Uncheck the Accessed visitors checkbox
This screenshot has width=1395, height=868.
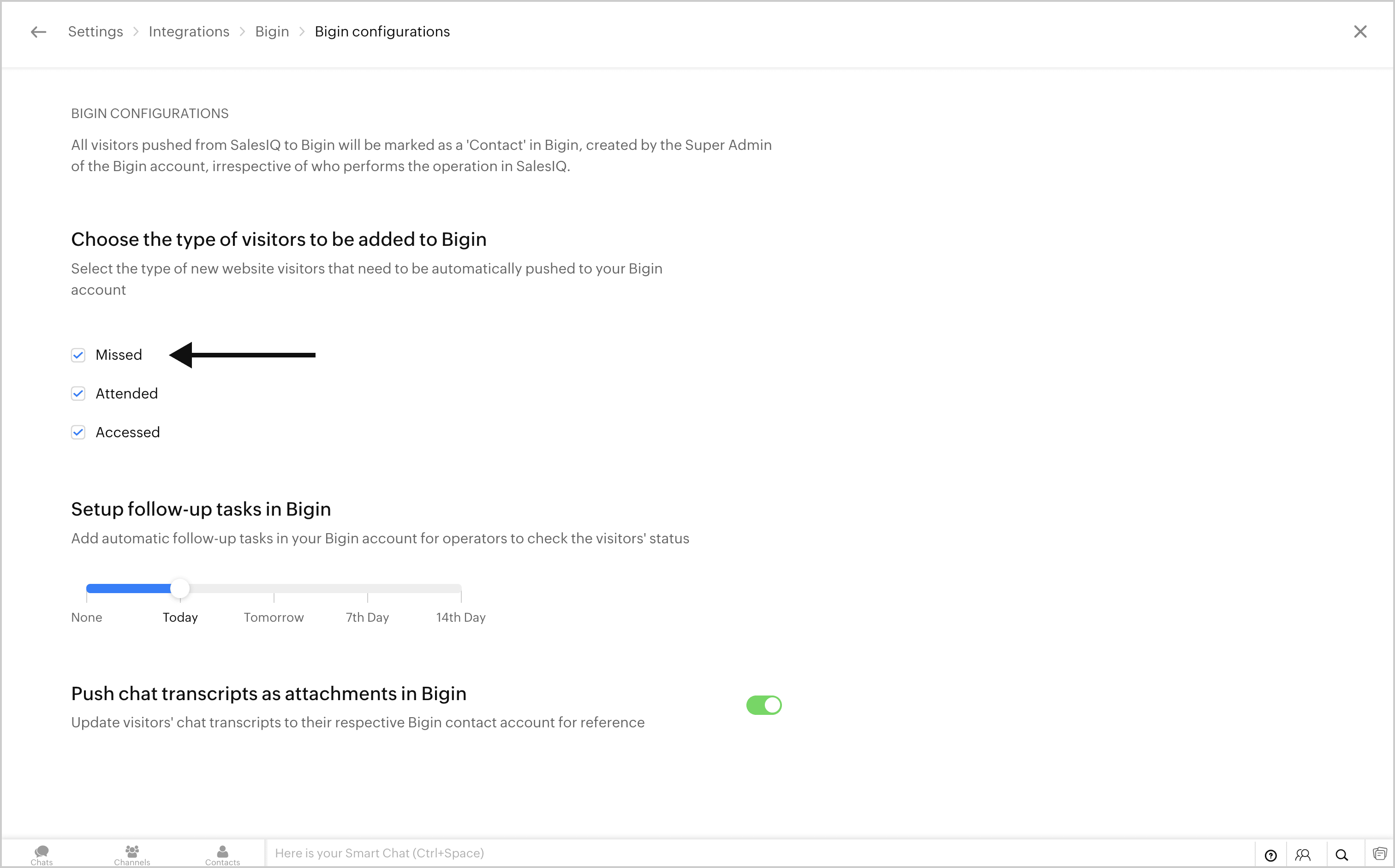coord(78,432)
